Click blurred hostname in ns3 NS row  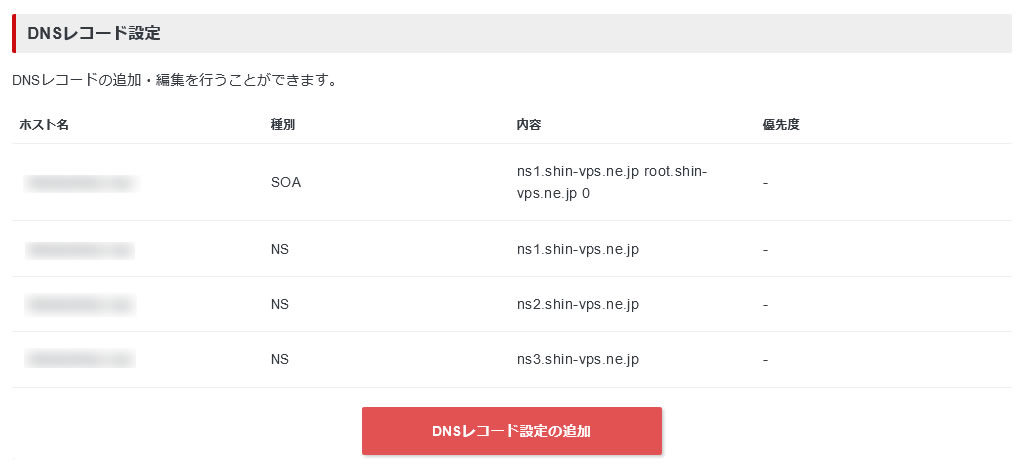click(81, 359)
